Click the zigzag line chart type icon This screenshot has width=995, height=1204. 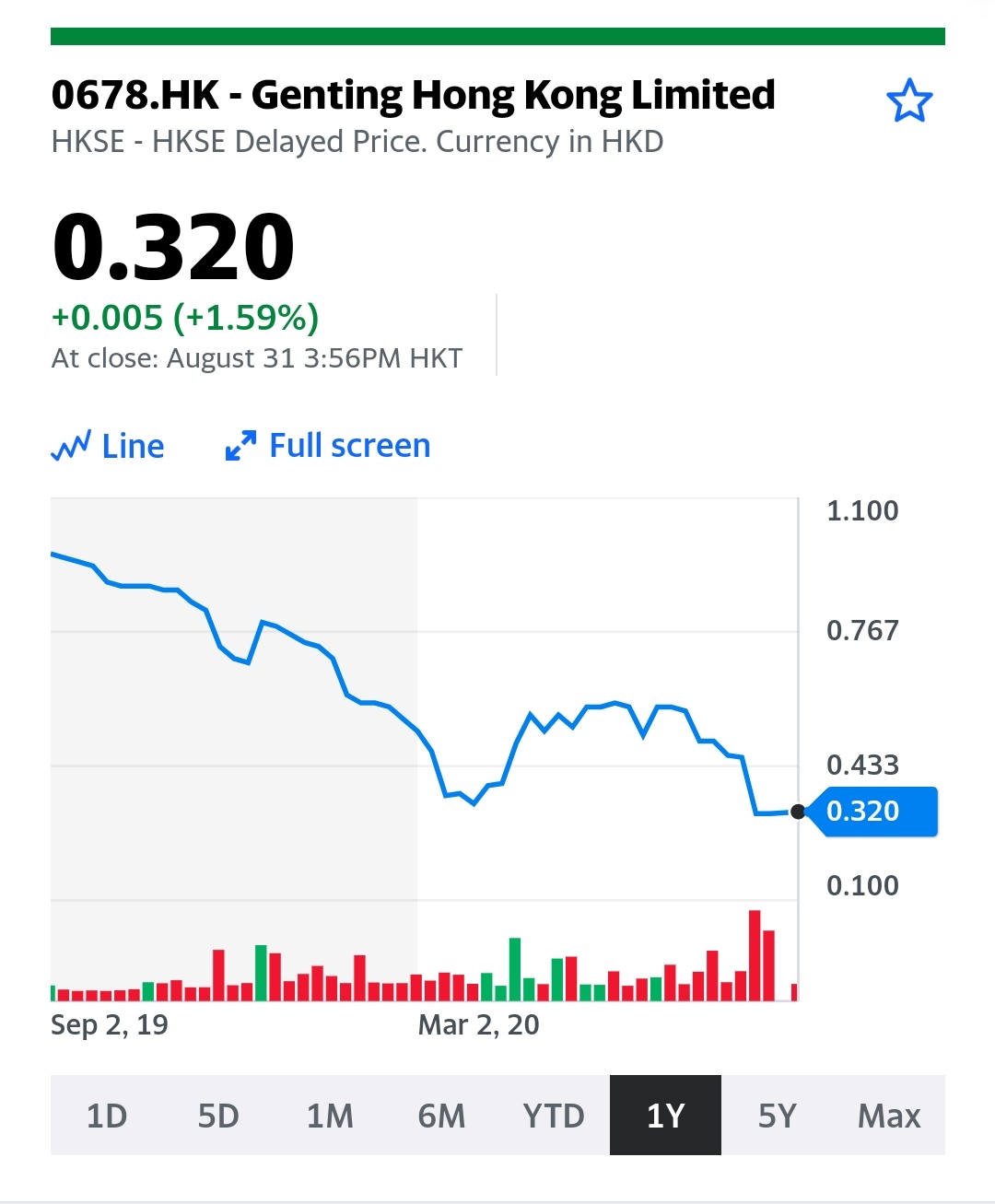(x=70, y=447)
